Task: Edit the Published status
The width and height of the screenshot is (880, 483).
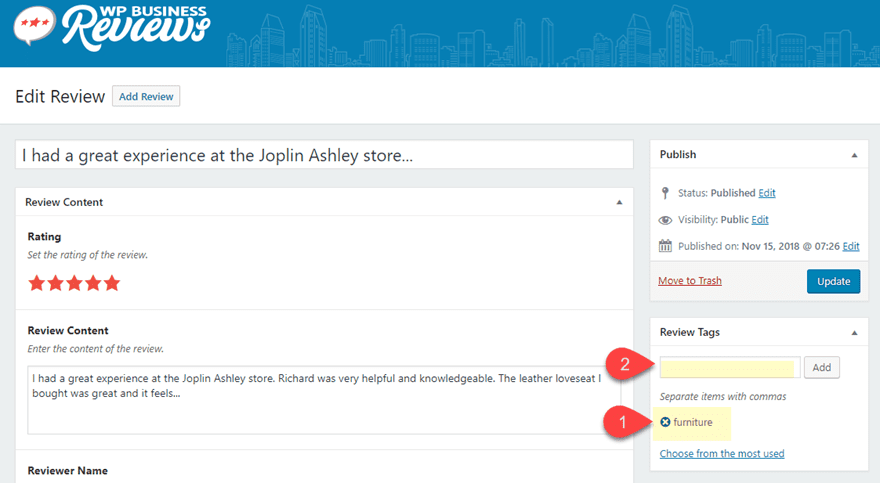Action: (767, 193)
